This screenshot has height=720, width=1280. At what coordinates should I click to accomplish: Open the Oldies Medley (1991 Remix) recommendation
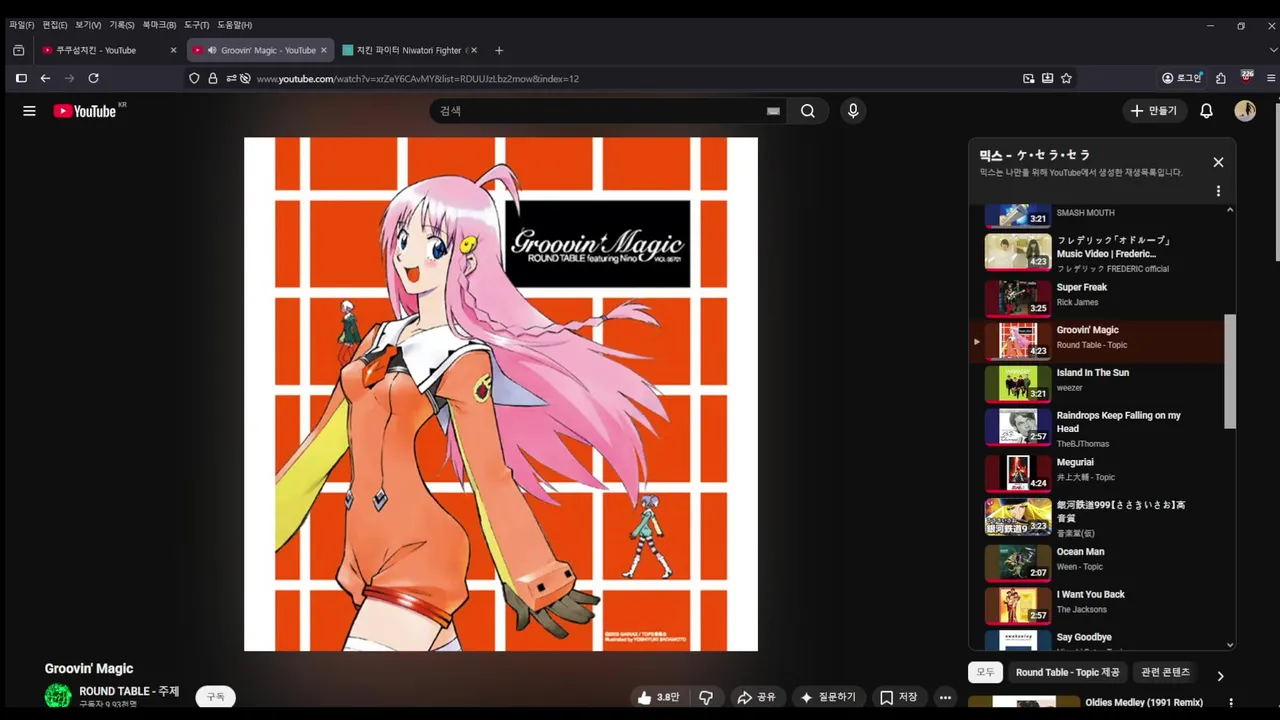[x=1144, y=703]
